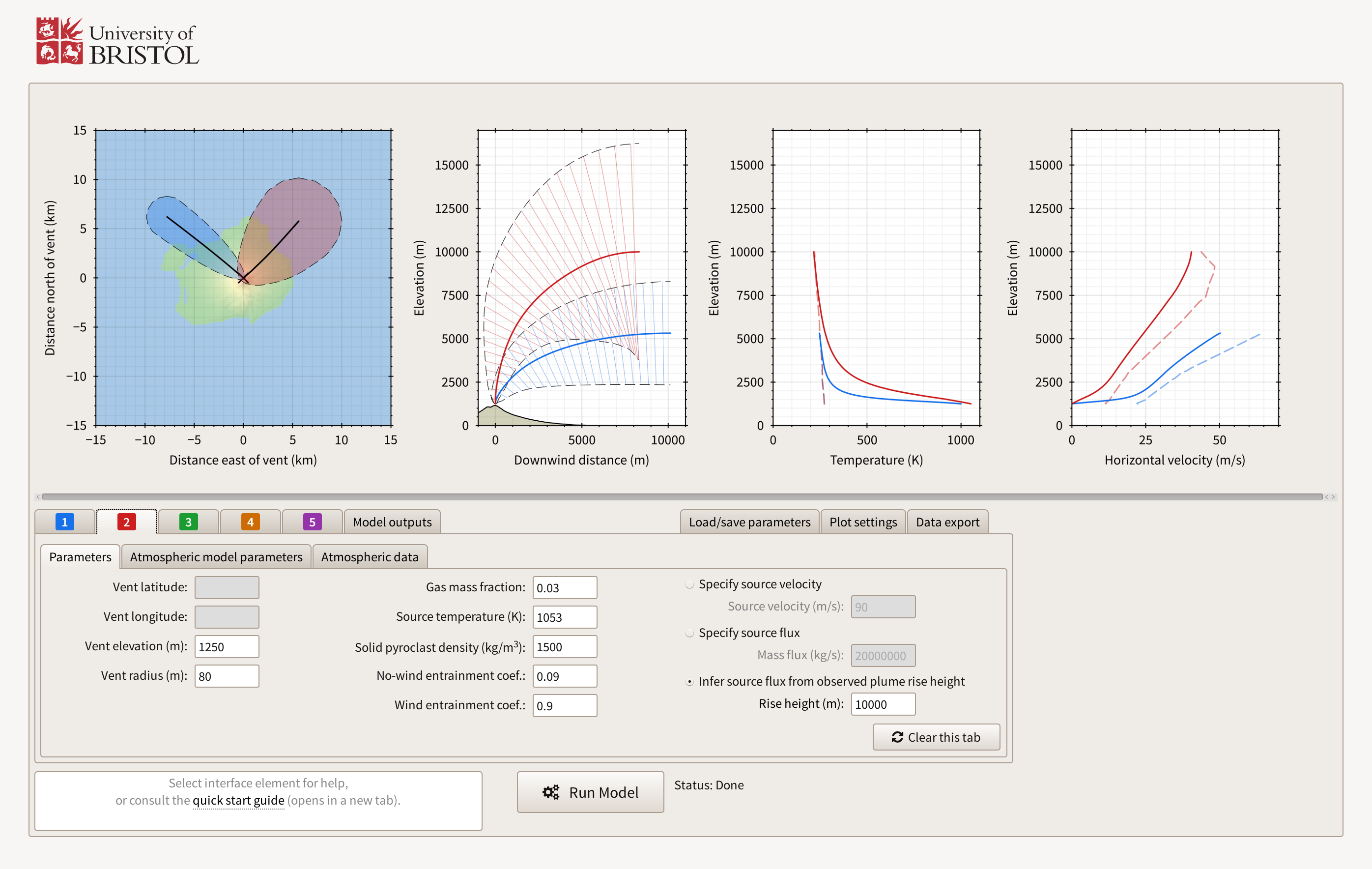Open the Model outputs tab
1372x869 pixels.
[392, 522]
